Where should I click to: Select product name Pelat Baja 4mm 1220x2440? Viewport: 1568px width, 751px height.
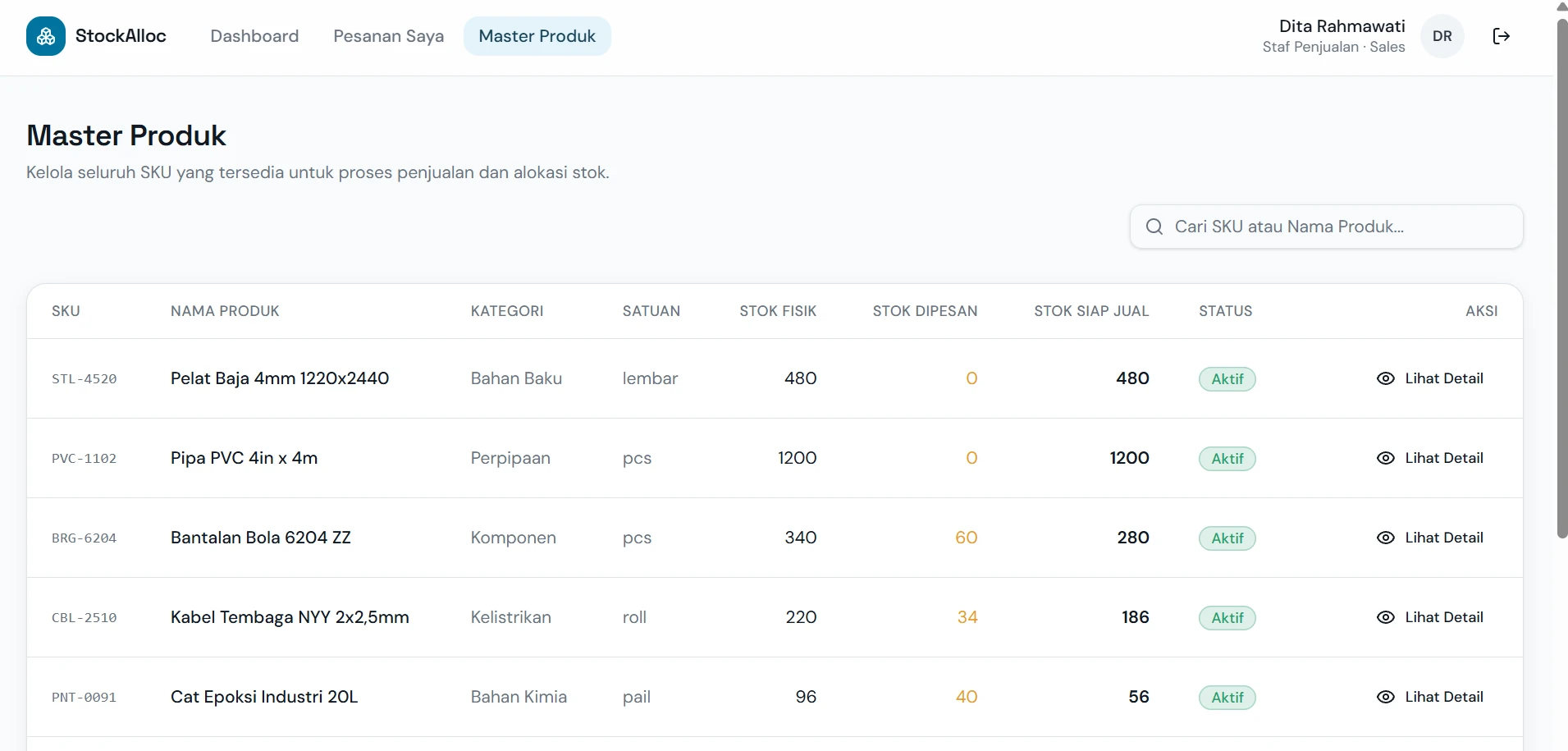coord(280,378)
